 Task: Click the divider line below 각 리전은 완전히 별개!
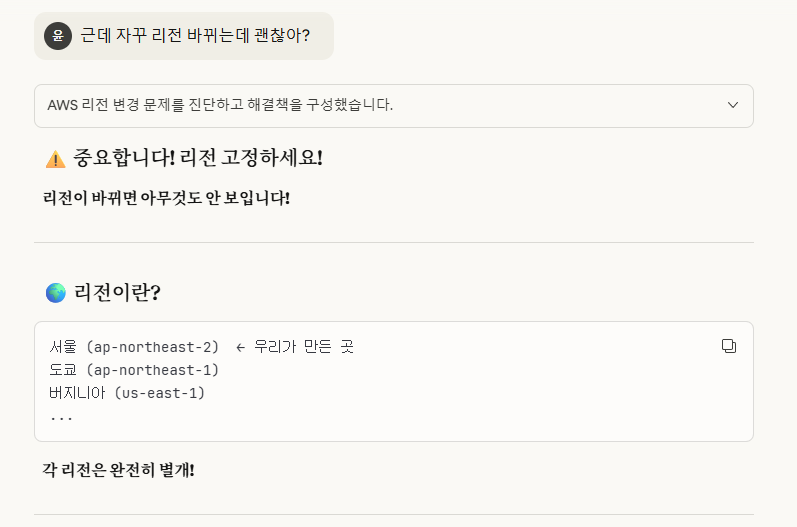coord(394,514)
